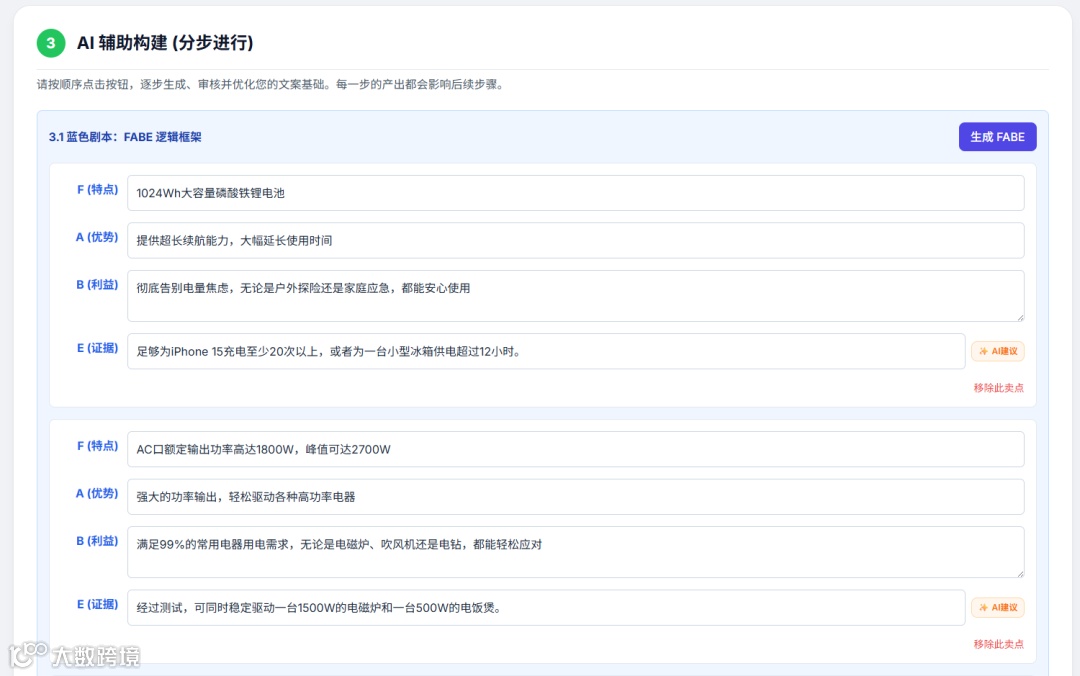Edit the iPhone 15充电 evidence field

[x=546, y=351]
